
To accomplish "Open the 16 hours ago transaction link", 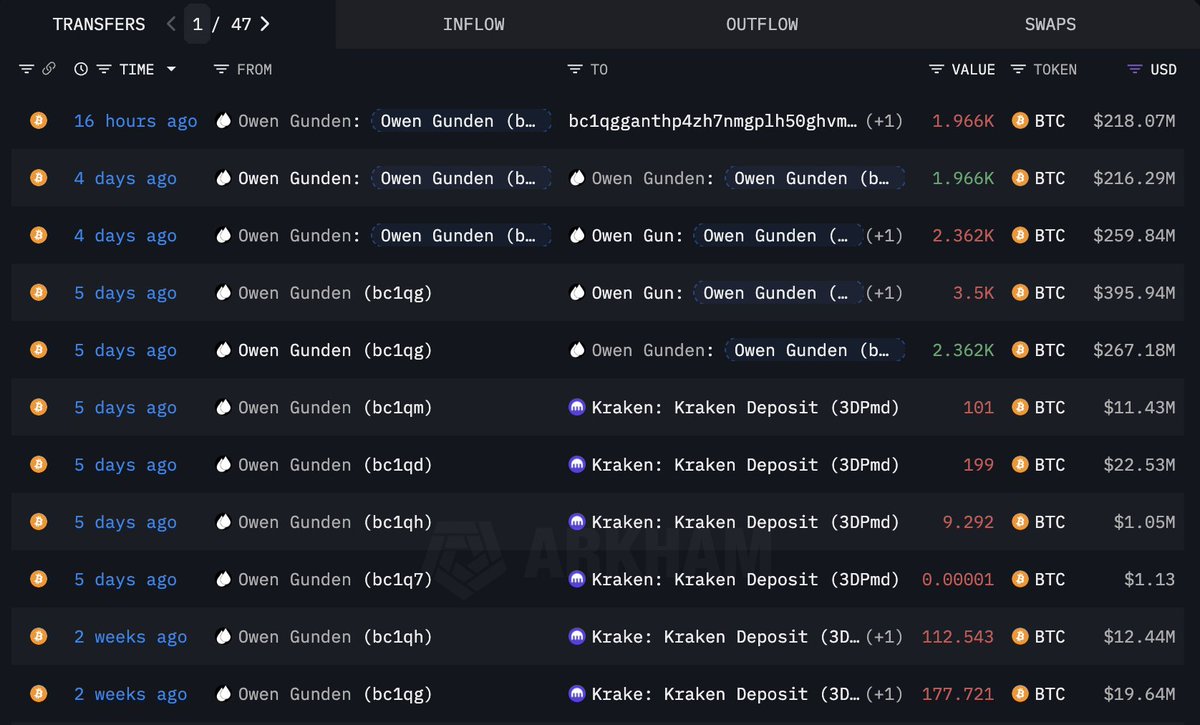I will (135, 121).
